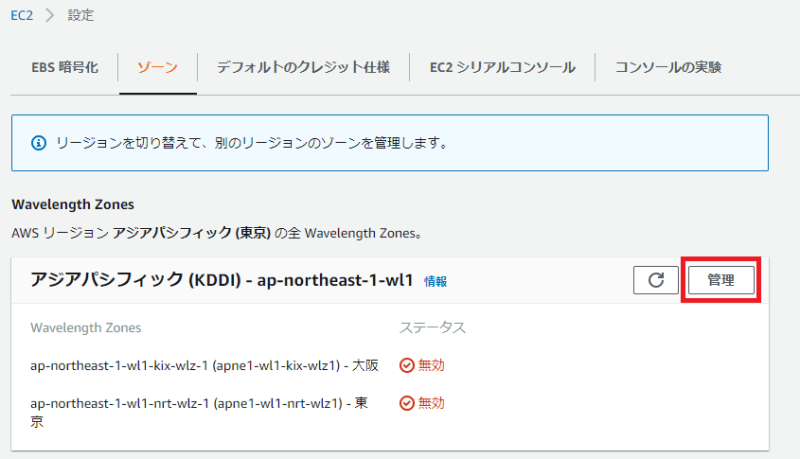Image resolution: width=800 pixels, height=459 pixels.
Task: Click the アジアパシフィック (KDDI) group heading
Action: (221, 280)
